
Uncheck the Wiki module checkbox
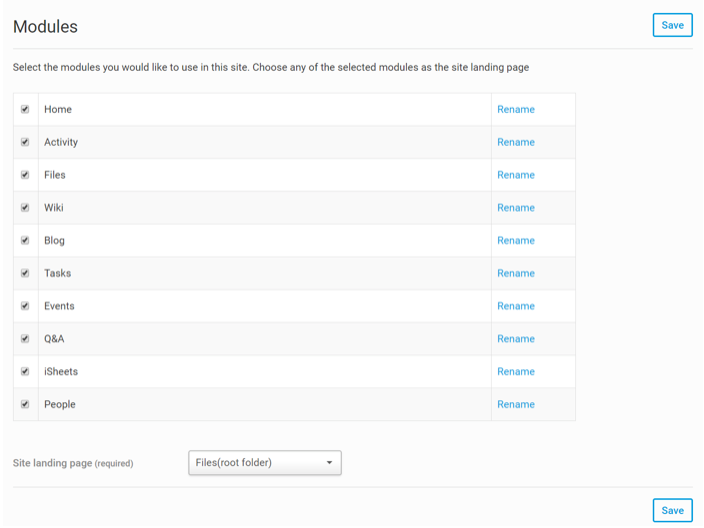point(25,208)
